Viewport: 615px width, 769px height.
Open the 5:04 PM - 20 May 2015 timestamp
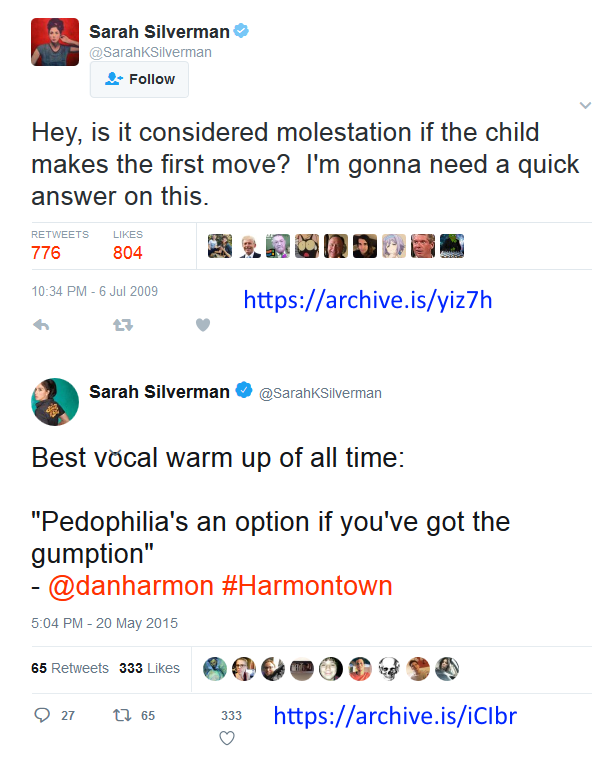pos(104,623)
